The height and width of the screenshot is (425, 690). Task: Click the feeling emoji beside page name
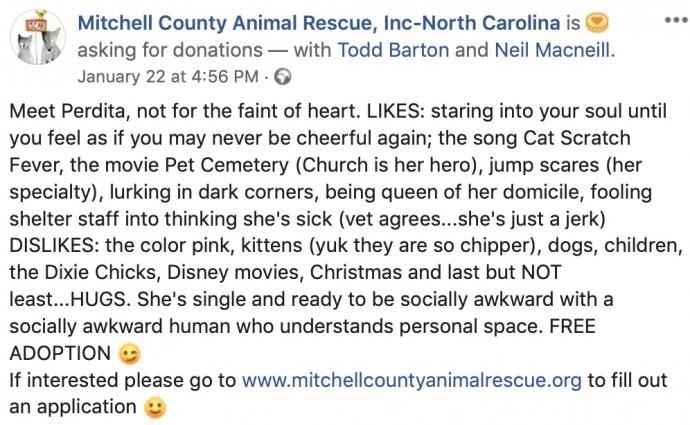tap(598, 23)
